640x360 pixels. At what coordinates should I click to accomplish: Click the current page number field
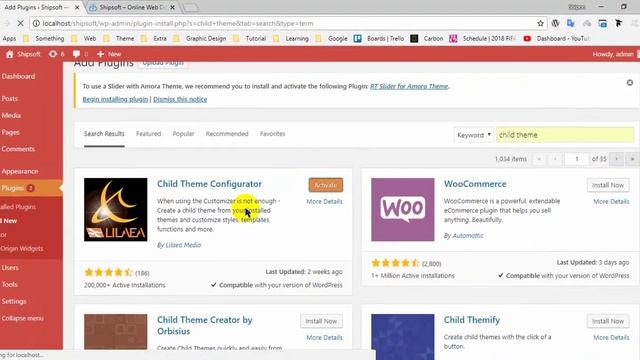tap(576, 159)
